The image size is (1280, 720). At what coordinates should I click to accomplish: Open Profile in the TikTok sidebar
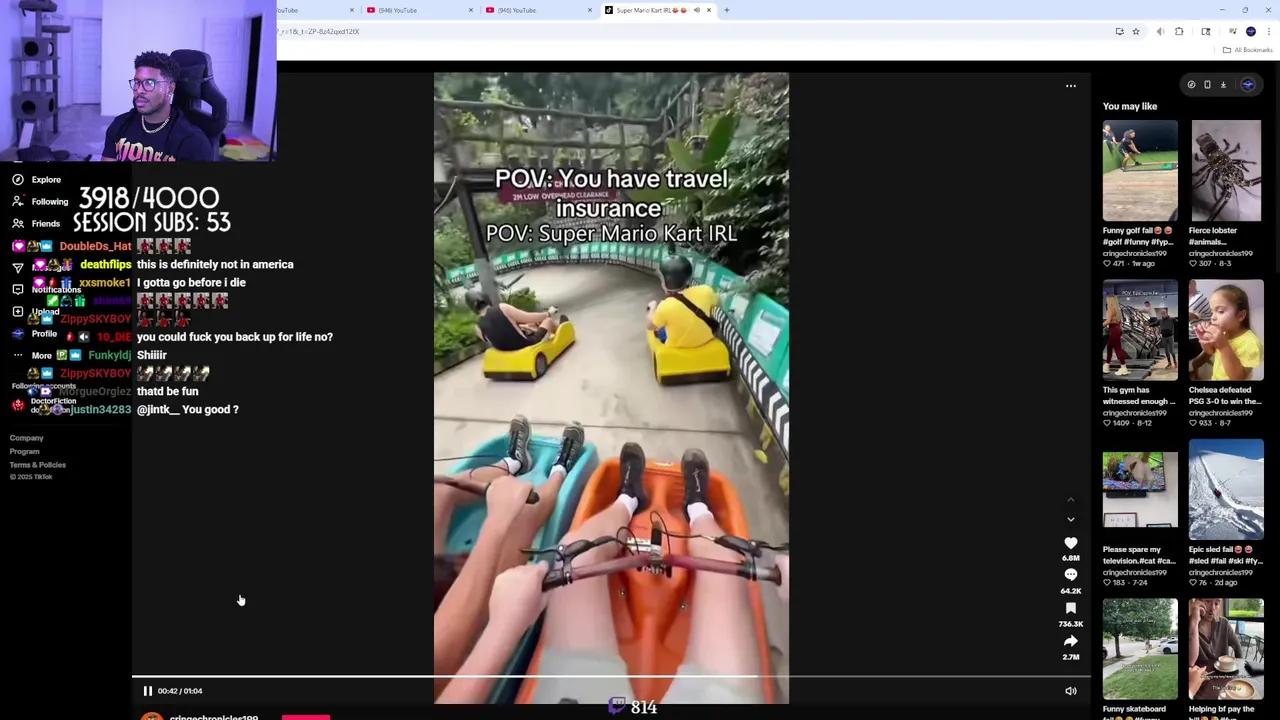(x=44, y=334)
